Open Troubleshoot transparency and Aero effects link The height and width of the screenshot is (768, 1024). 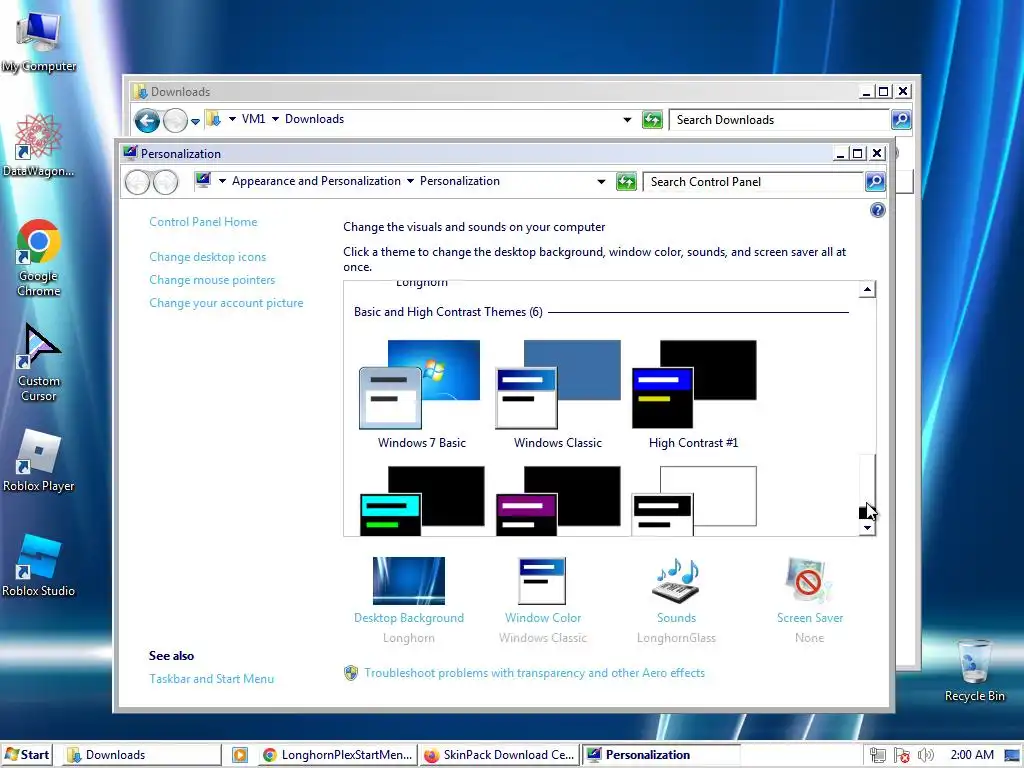point(534,673)
